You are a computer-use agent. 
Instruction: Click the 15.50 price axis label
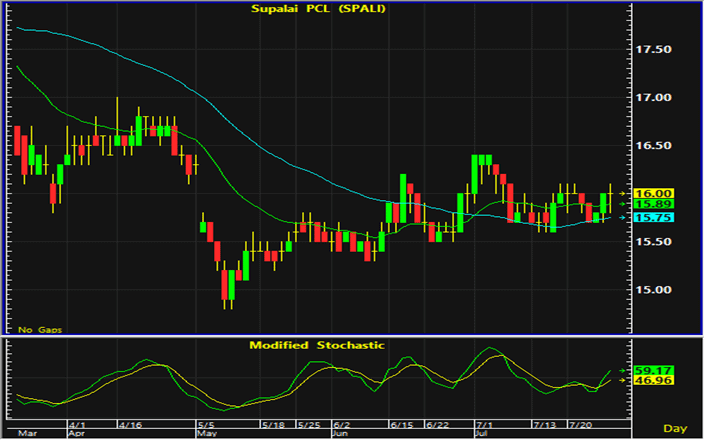pos(653,242)
